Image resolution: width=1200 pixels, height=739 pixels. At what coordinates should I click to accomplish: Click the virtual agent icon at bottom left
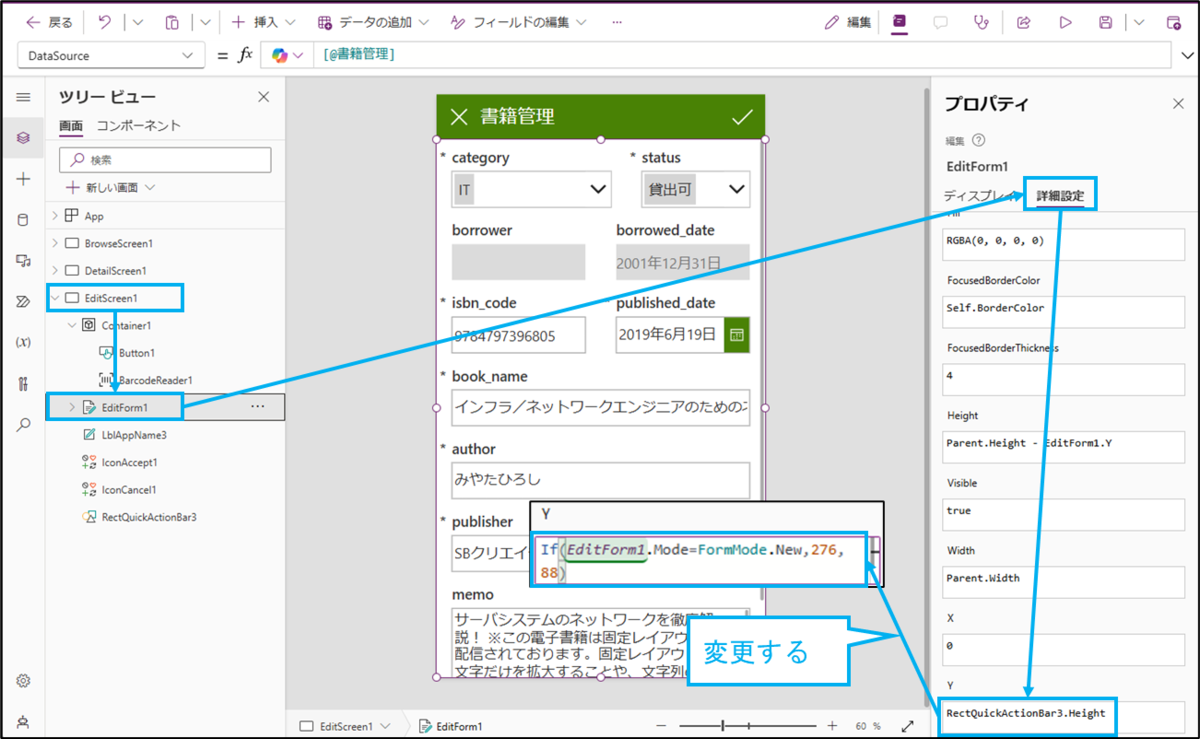[23, 721]
